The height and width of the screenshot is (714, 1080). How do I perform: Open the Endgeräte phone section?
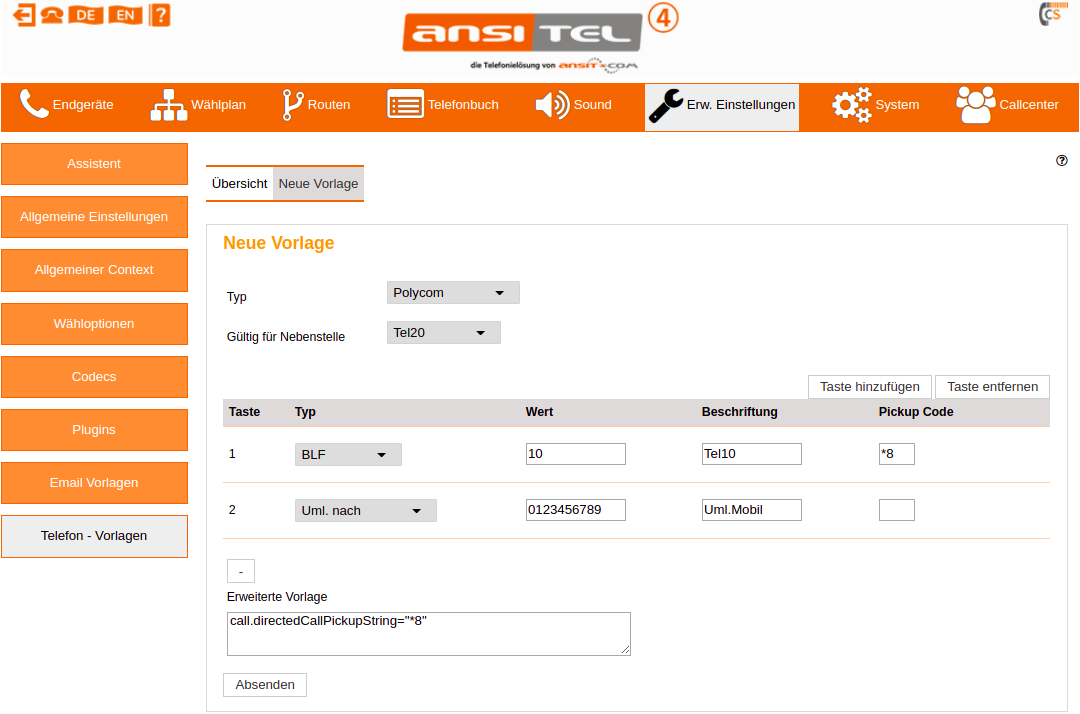point(67,105)
